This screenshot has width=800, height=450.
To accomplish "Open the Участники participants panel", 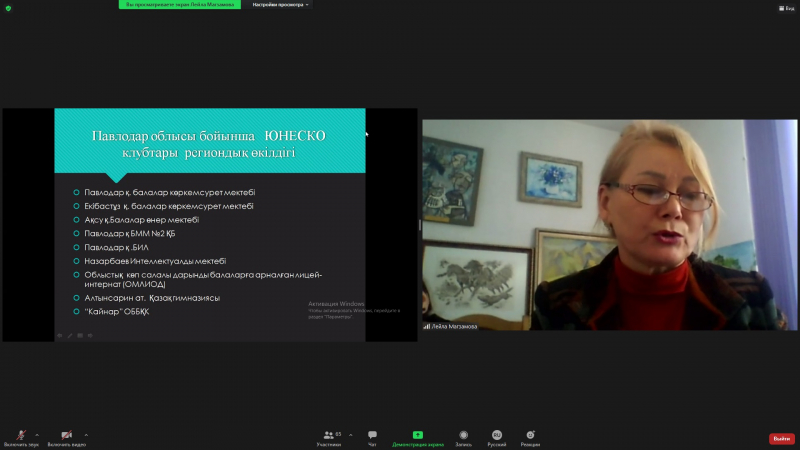I will pos(328,435).
